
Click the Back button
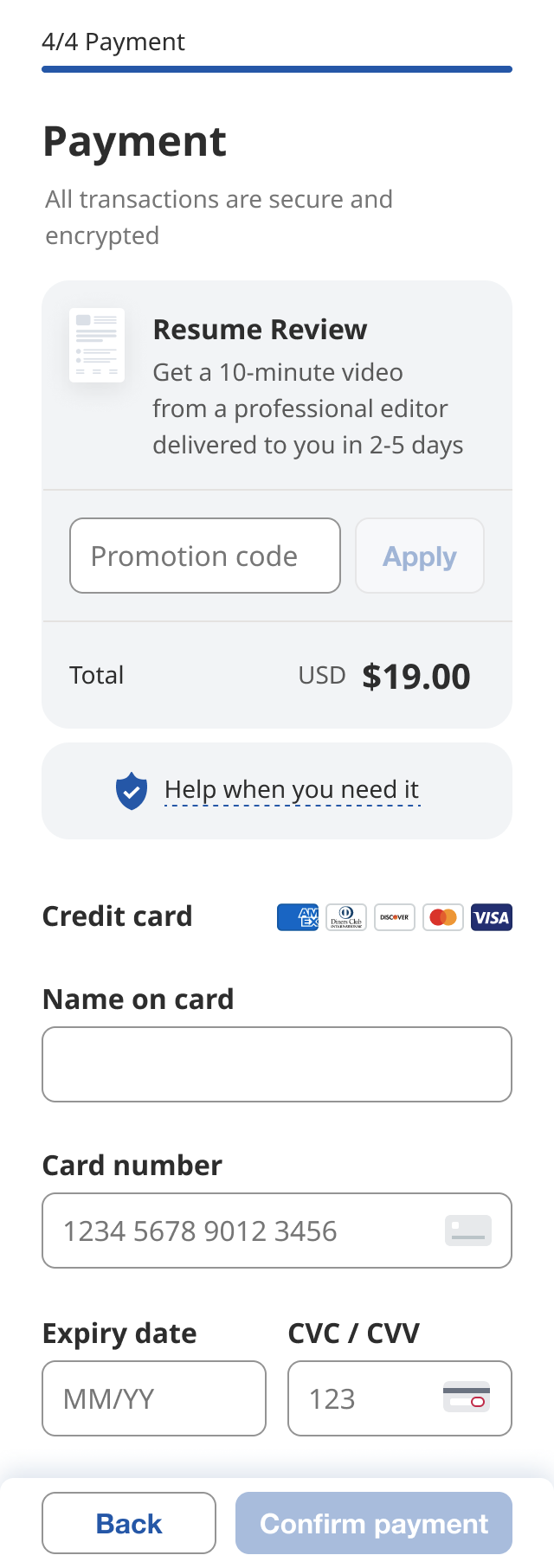(129, 1523)
